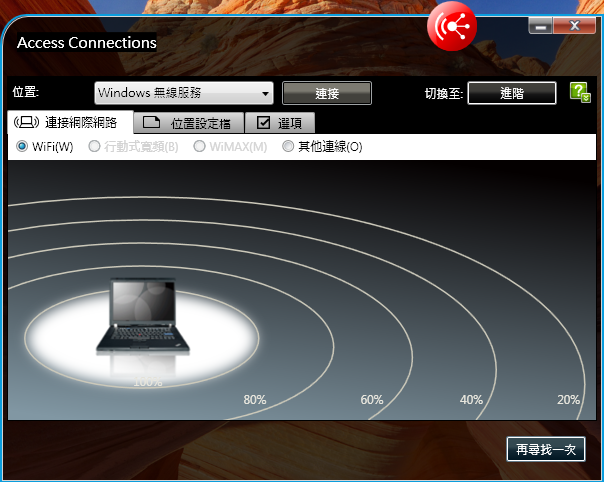Select the 其他連線(O) radio button
This screenshot has width=604, height=482.
point(288,146)
